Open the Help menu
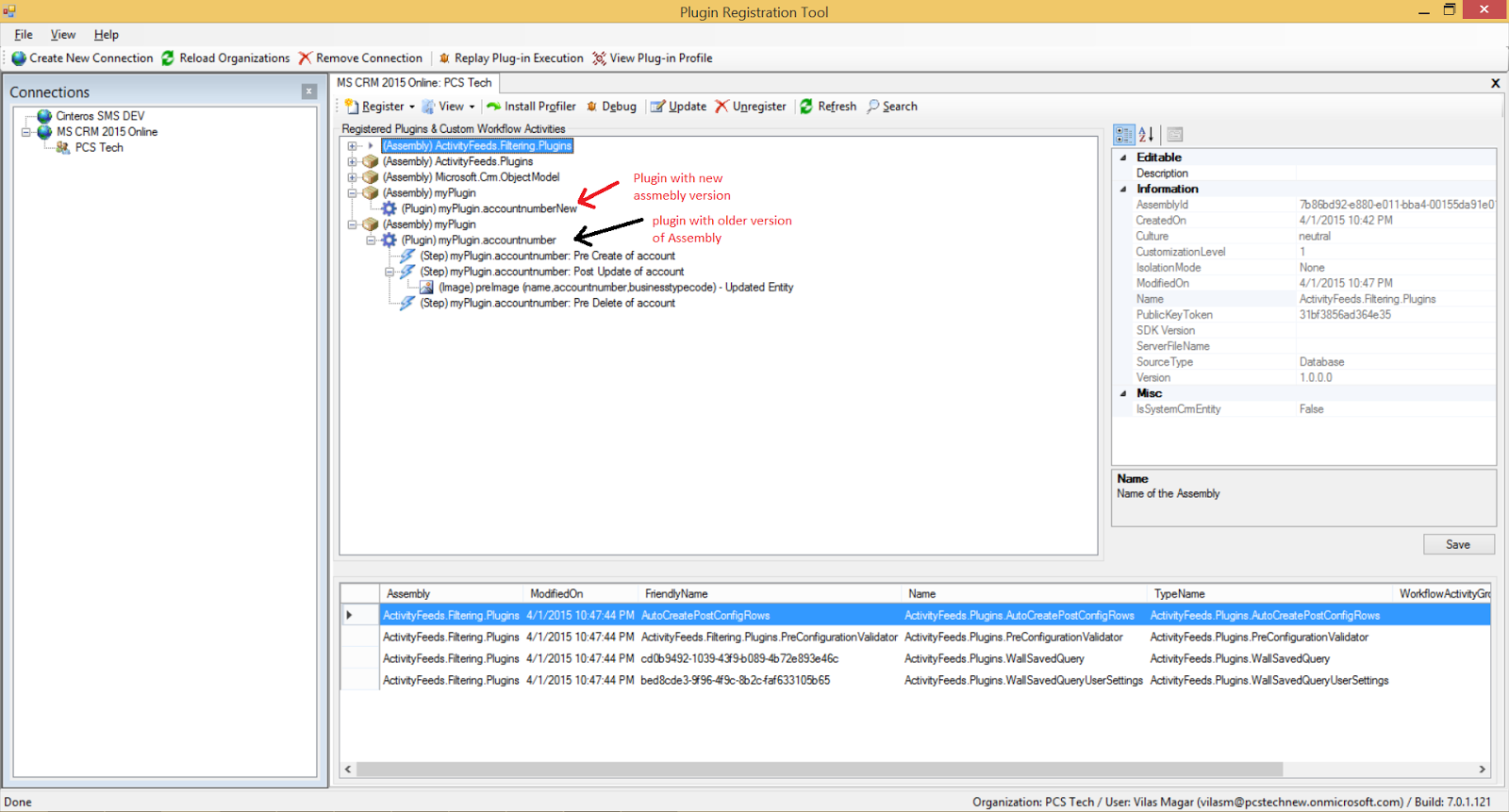The image size is (1509, 812). (107, 35)
